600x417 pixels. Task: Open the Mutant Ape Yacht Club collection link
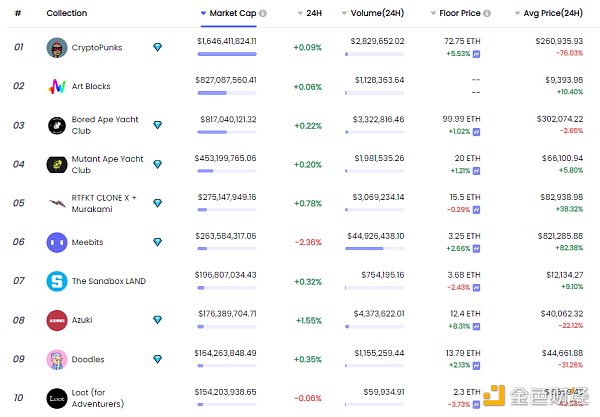(107, 164)
